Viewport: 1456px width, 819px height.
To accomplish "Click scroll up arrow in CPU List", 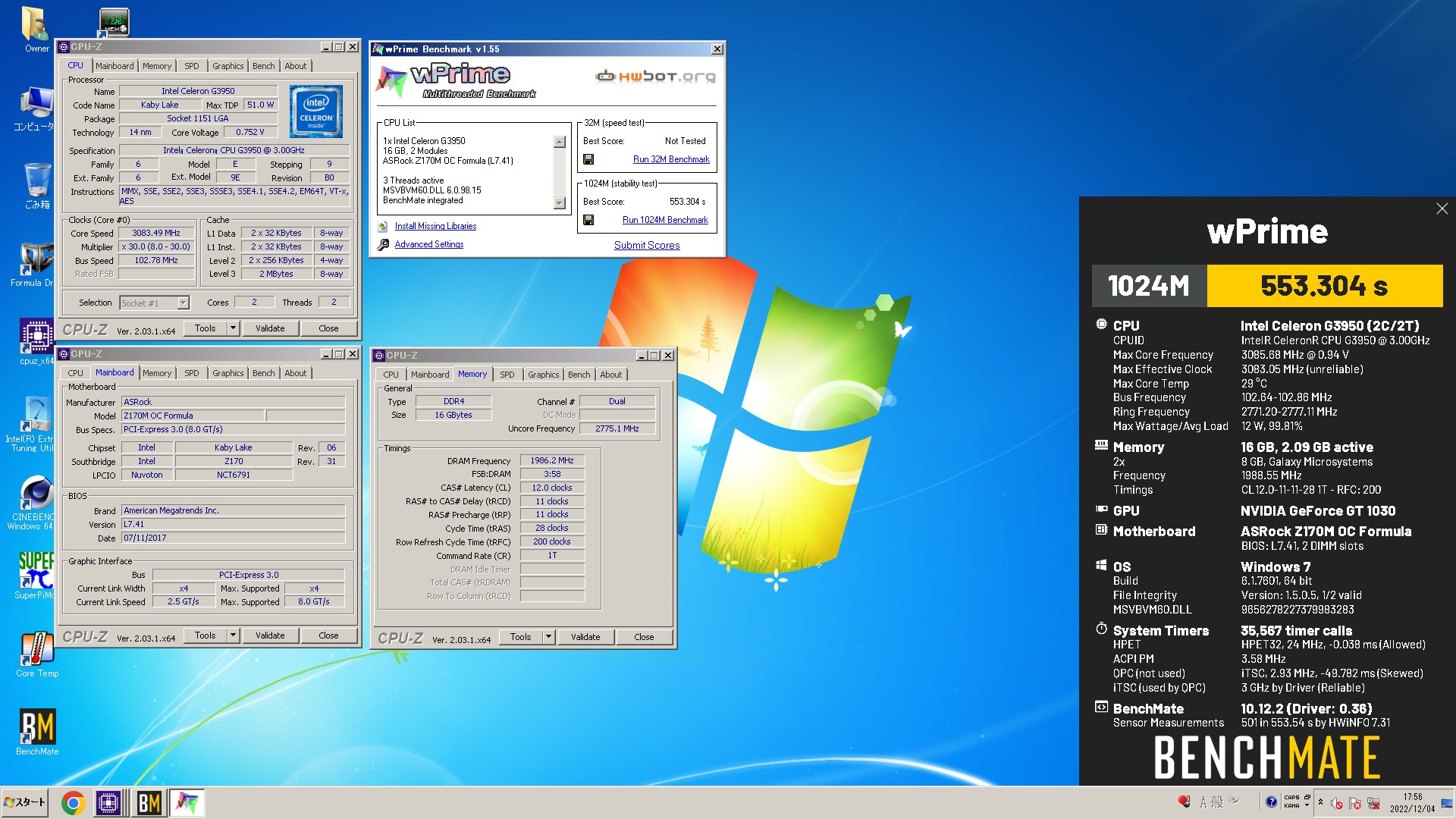I will (560, 142).
